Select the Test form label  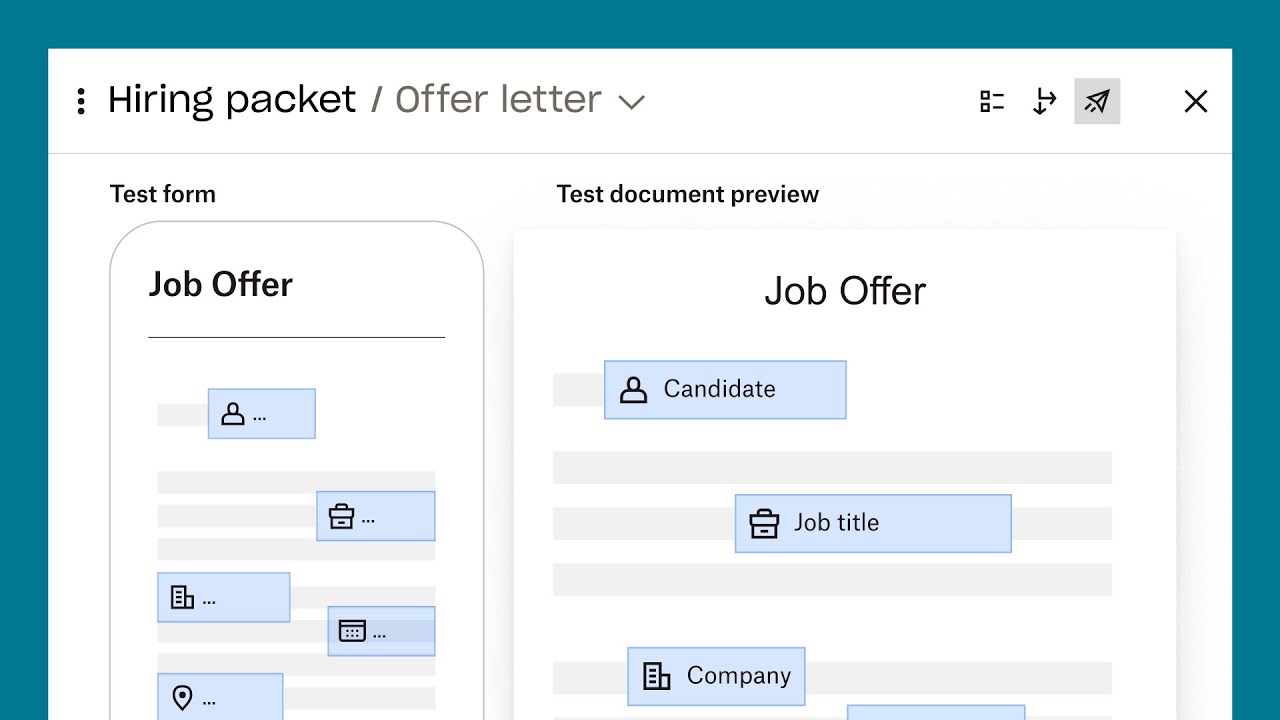(163, 194)
